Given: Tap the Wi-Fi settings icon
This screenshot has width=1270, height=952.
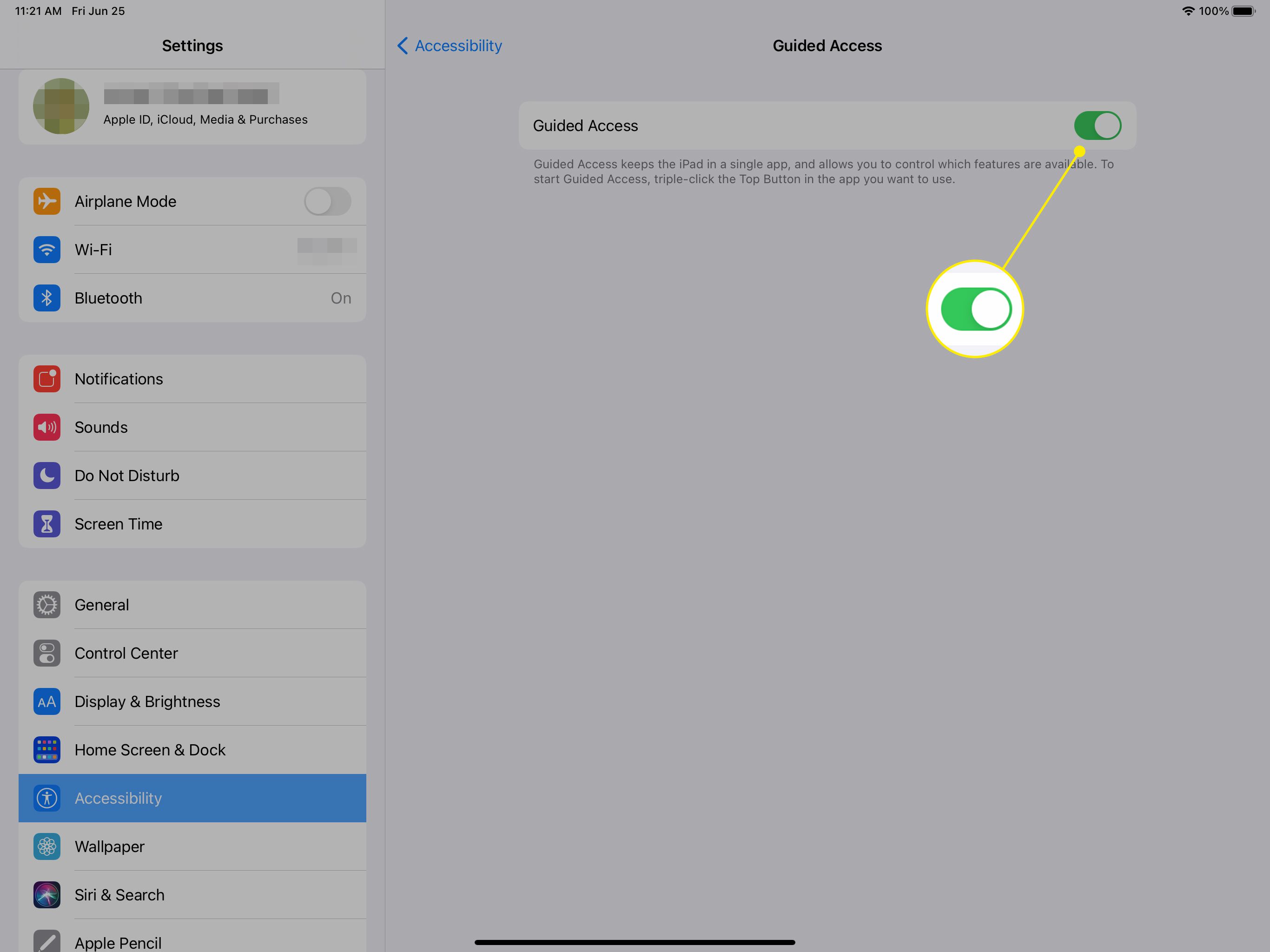Looking at the screenshot, I should (x=47, y=250).
